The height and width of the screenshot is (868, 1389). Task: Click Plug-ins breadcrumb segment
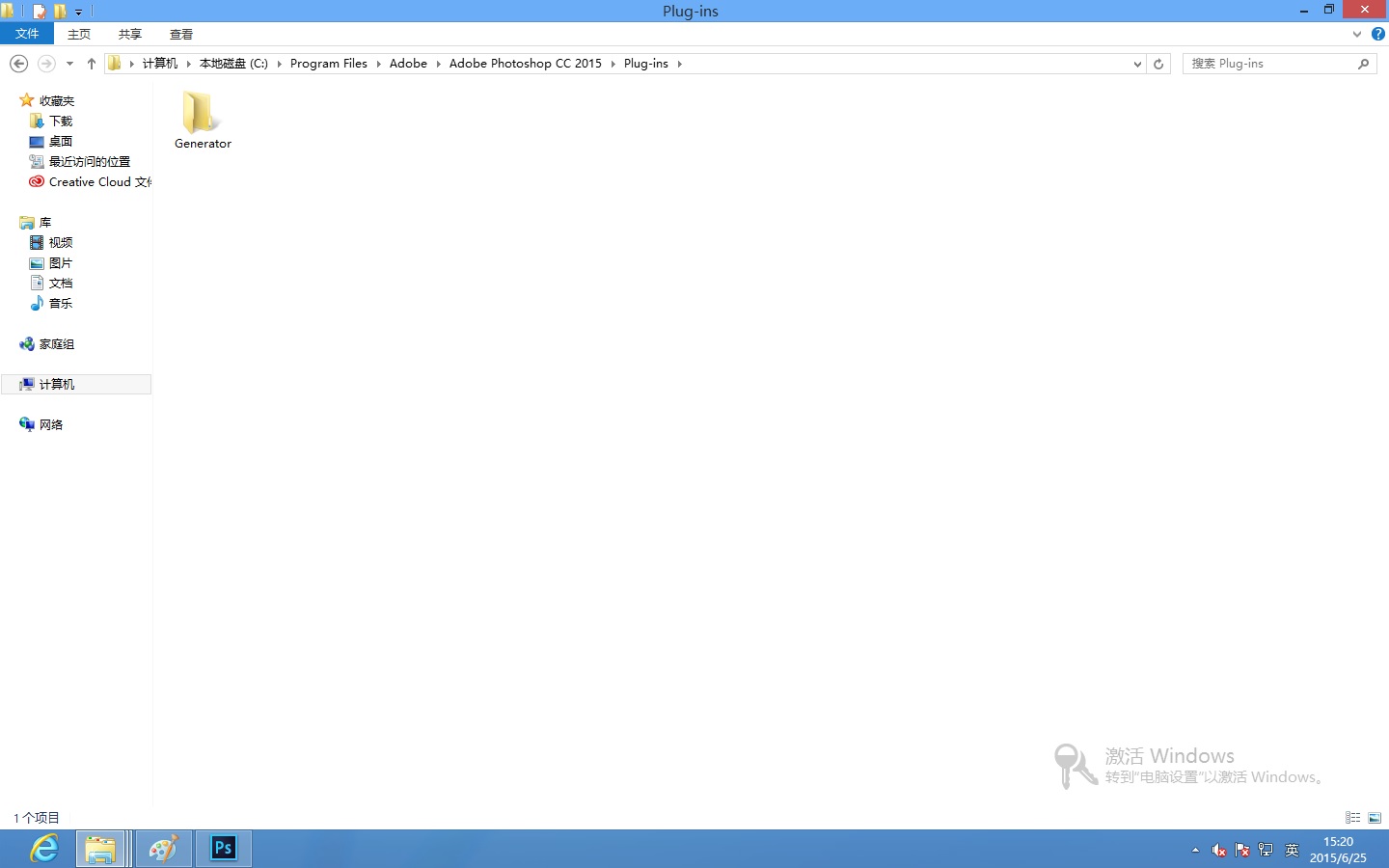[x=646, y=64]
